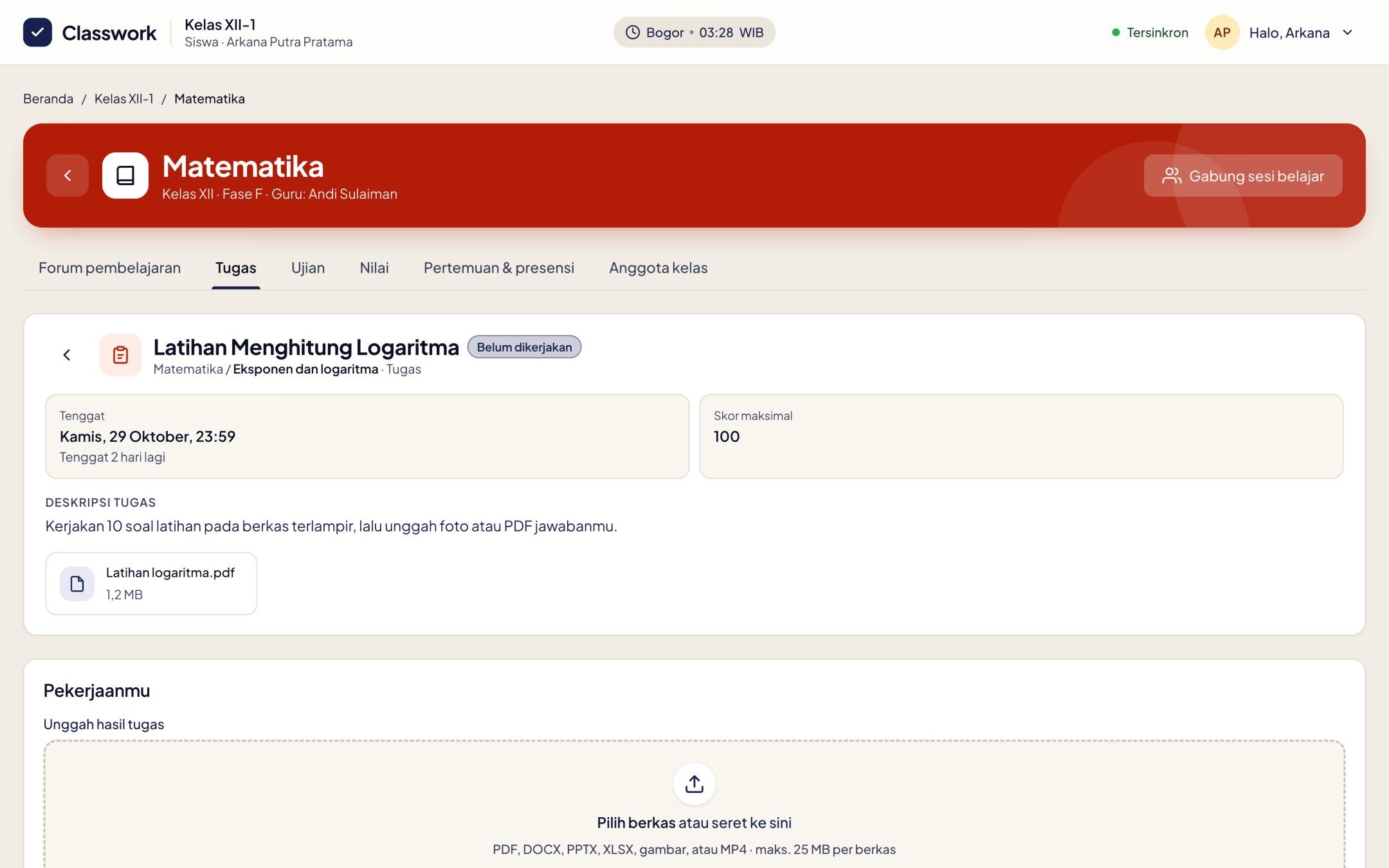Screen dimensions: 1389x868
Task: Open the Pertemuan & presensi tab
Action: [499, 267]
